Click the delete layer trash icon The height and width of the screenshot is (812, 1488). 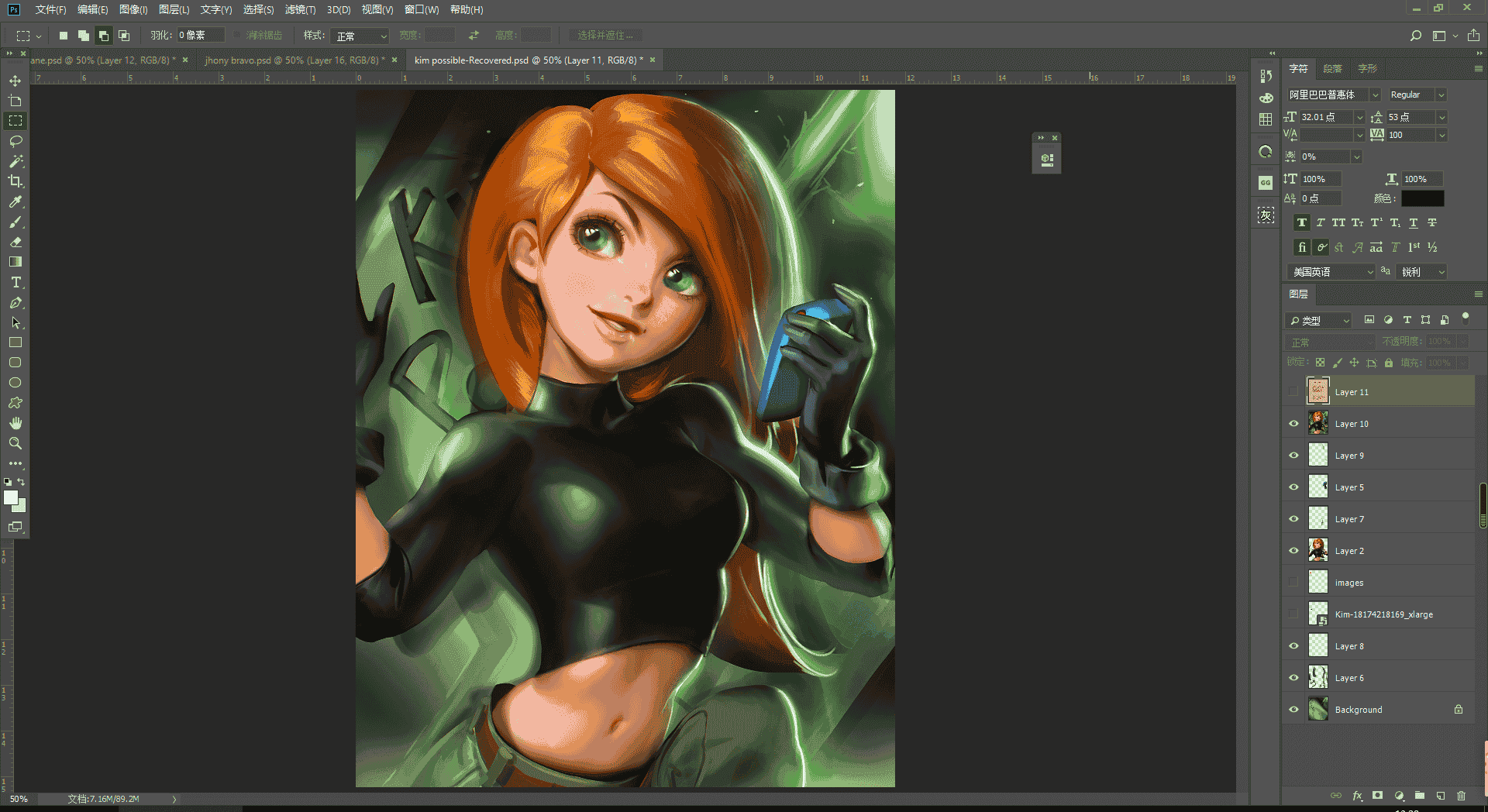[x=1461, y=796]
